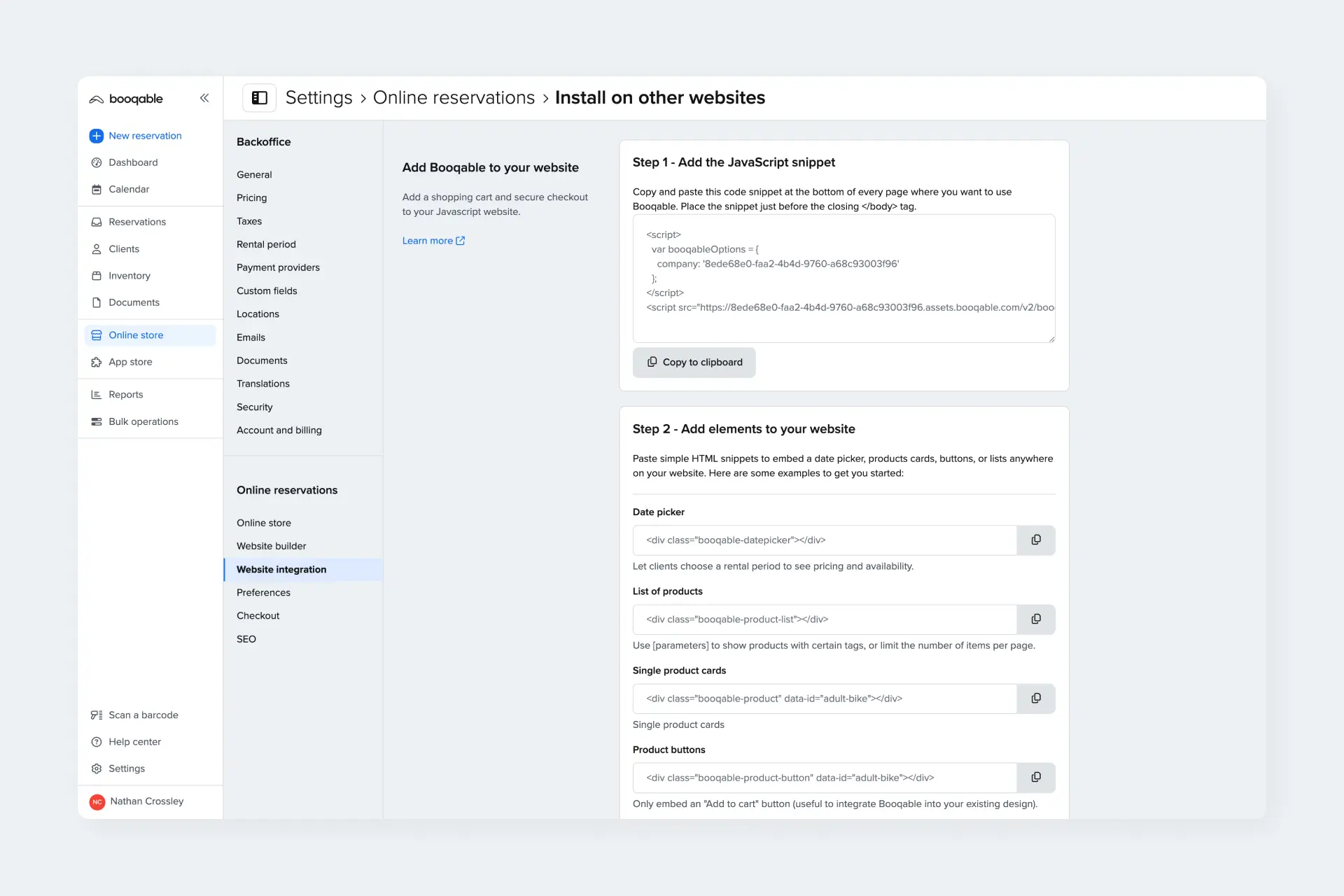Select Custom fields in Backoffice
This screenshot has width=1344, height=896.
(267, 290)
